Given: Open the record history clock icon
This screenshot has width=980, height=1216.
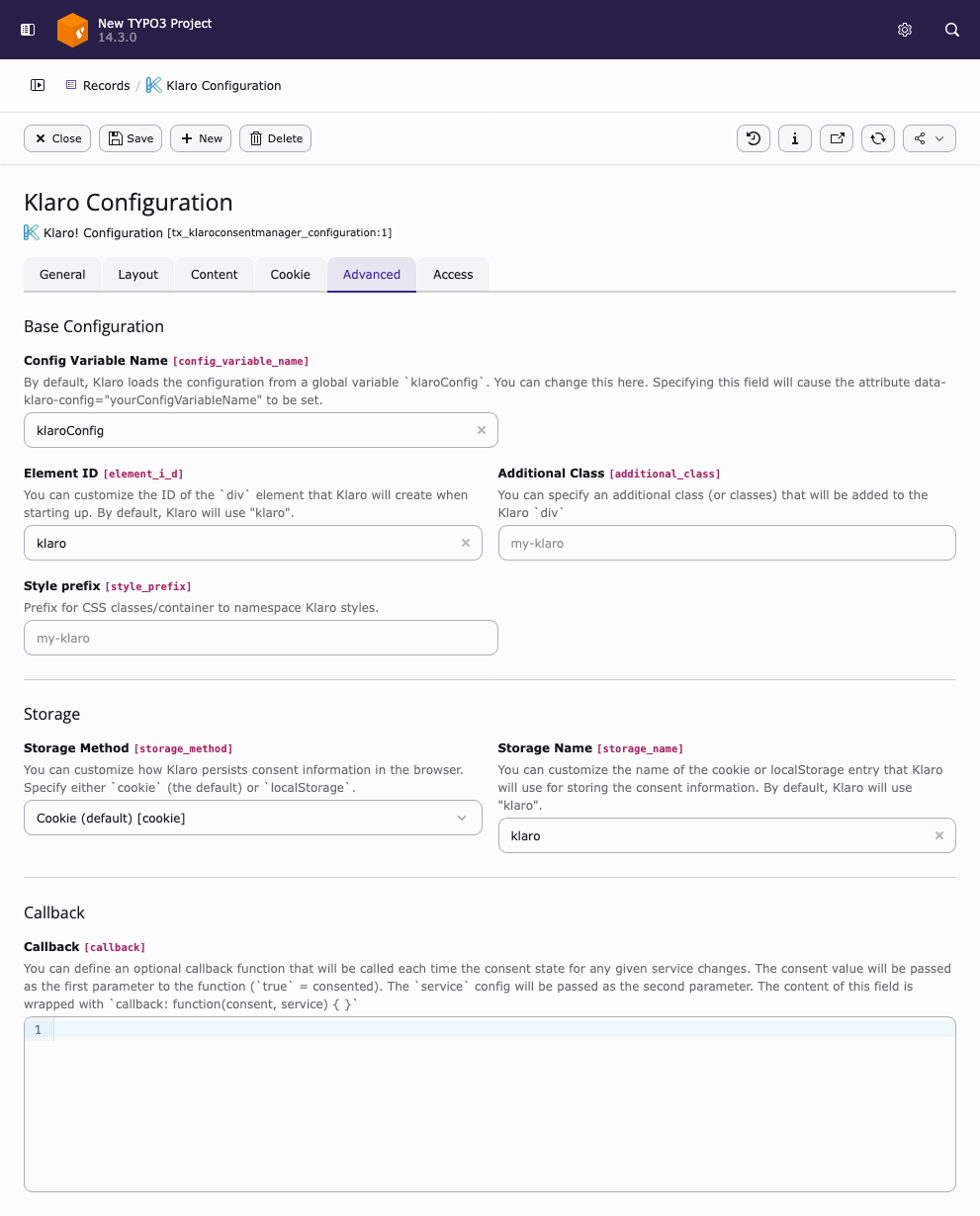Looking at the screenshot, I should (754, 138).
